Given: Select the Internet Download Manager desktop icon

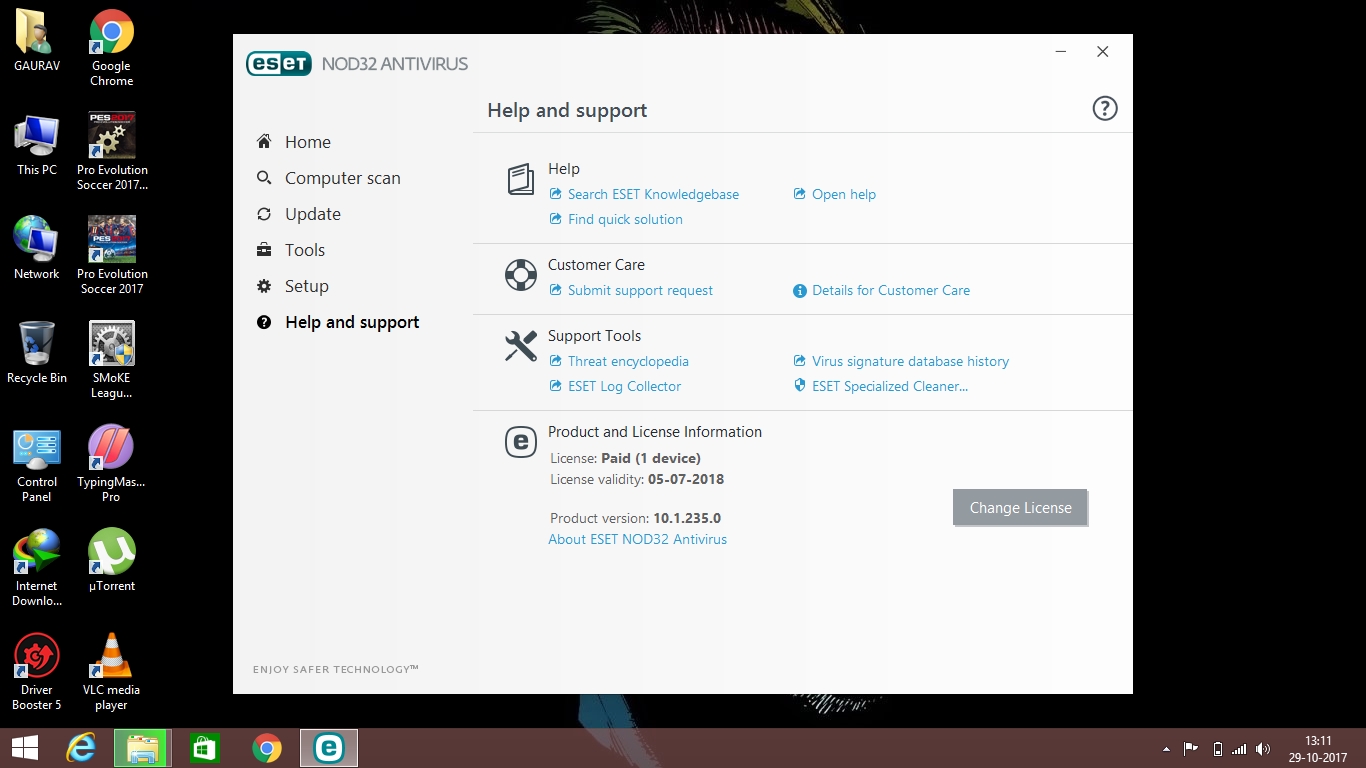Looking at the screenshot, I should pos(37,568).
